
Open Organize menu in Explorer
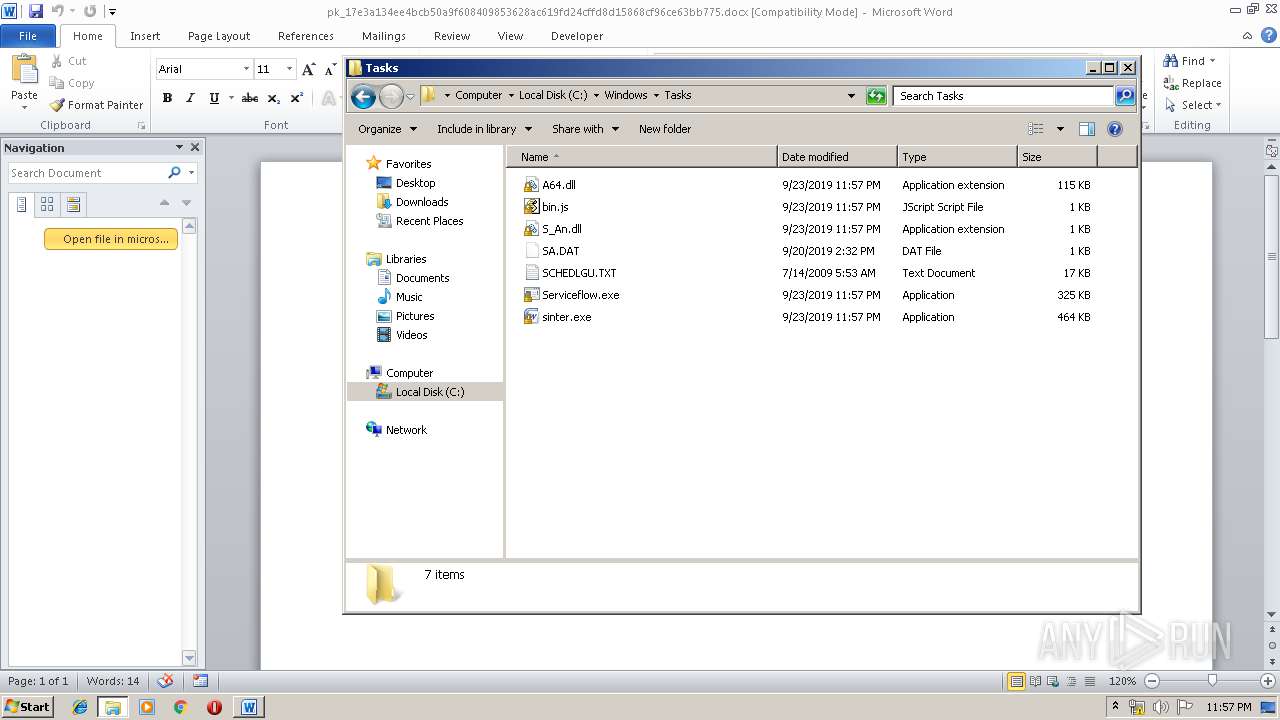point(386,129)
